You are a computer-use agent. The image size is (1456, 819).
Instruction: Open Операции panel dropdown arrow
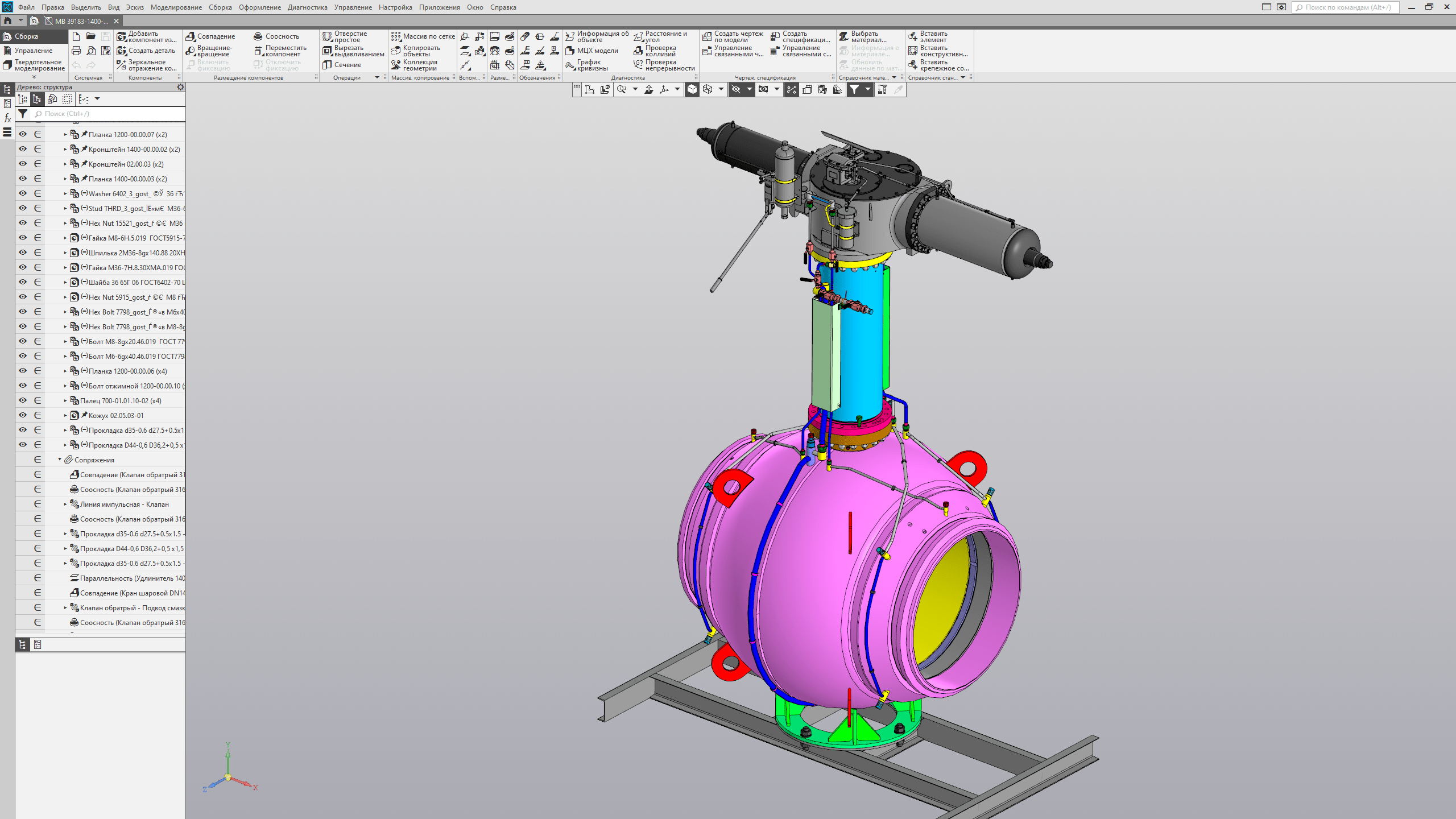click(377, 78)
